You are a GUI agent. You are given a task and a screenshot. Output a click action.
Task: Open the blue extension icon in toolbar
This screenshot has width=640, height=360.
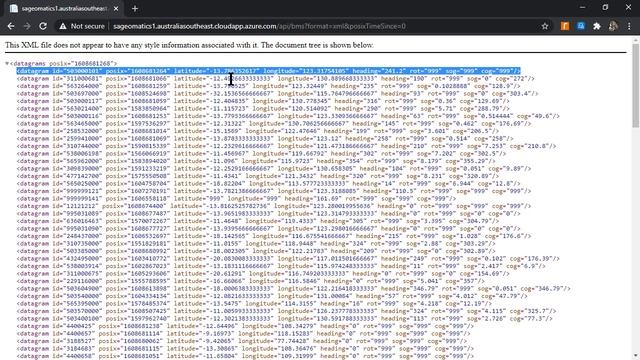(x=581, y=26)
